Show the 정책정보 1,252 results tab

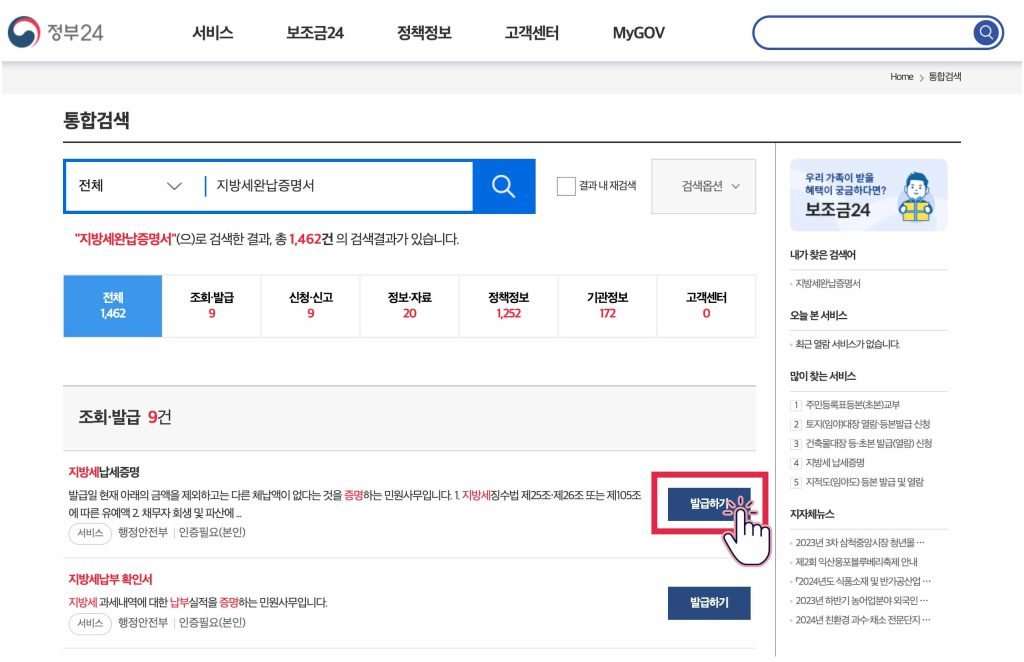(x=508, y=306)
